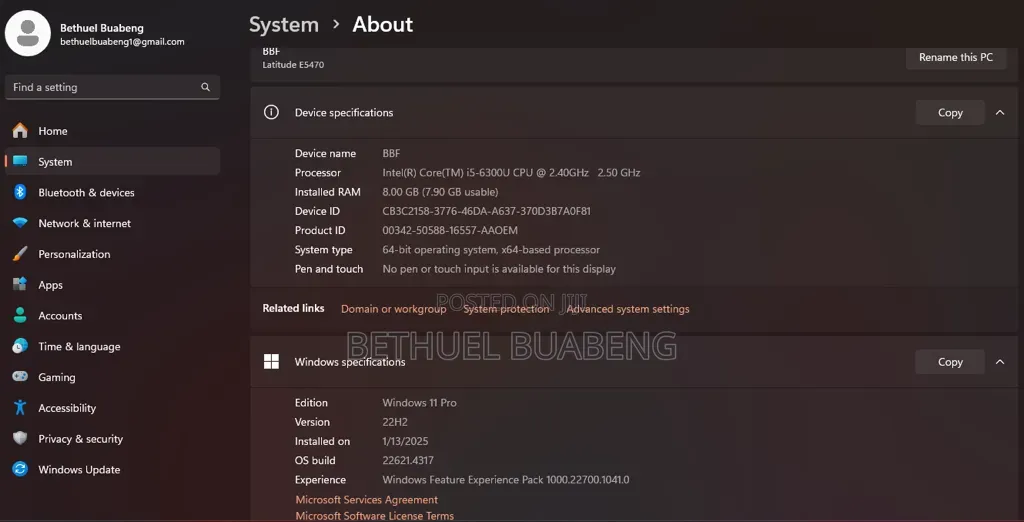Open the Home settings icon
The height and width of the screenshot is (522, 1024).
pyautogui.click(x=20, y=131)
